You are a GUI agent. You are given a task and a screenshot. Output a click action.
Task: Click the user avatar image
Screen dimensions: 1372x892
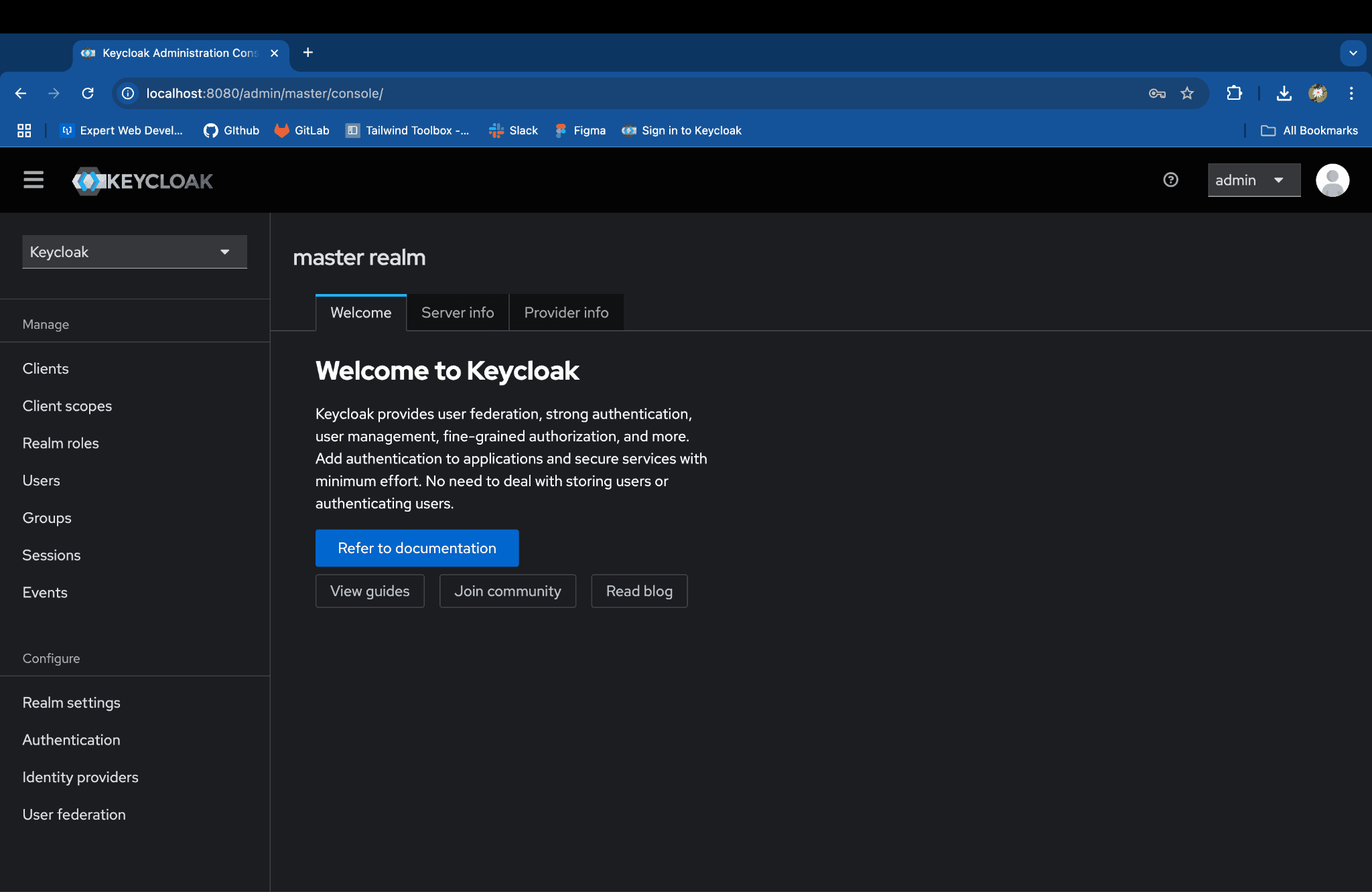[x=1332, y=180]
